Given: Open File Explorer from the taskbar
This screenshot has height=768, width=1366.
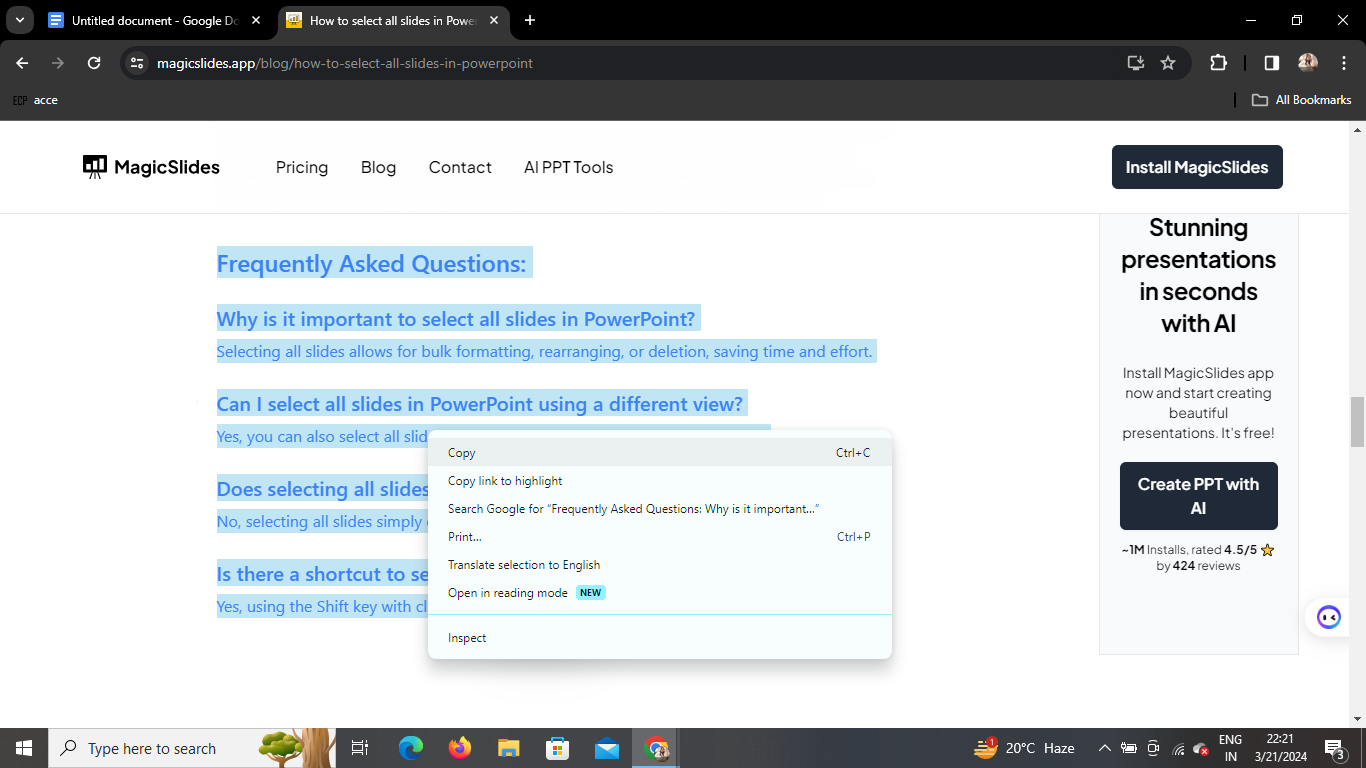Looking at the screenshot, I should [509, 748].
